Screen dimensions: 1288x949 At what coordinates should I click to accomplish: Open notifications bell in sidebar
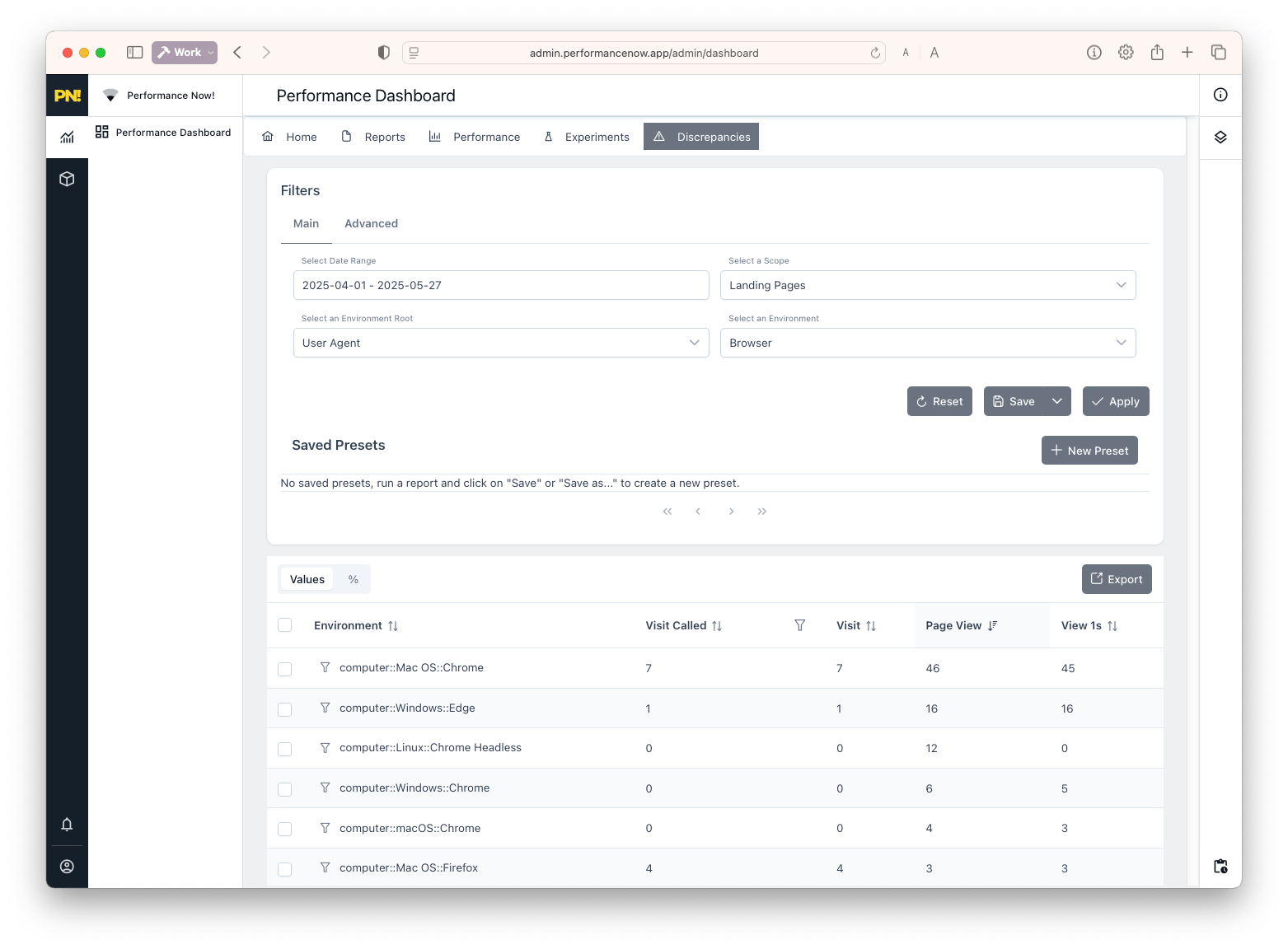[x=68, y=825]
